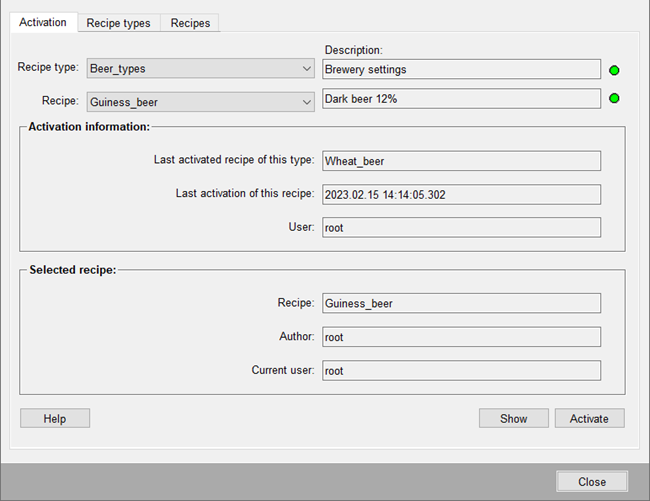Screen dimensions: 650x501
Task: Activate the selected recipe
Action: pos(589,419)
